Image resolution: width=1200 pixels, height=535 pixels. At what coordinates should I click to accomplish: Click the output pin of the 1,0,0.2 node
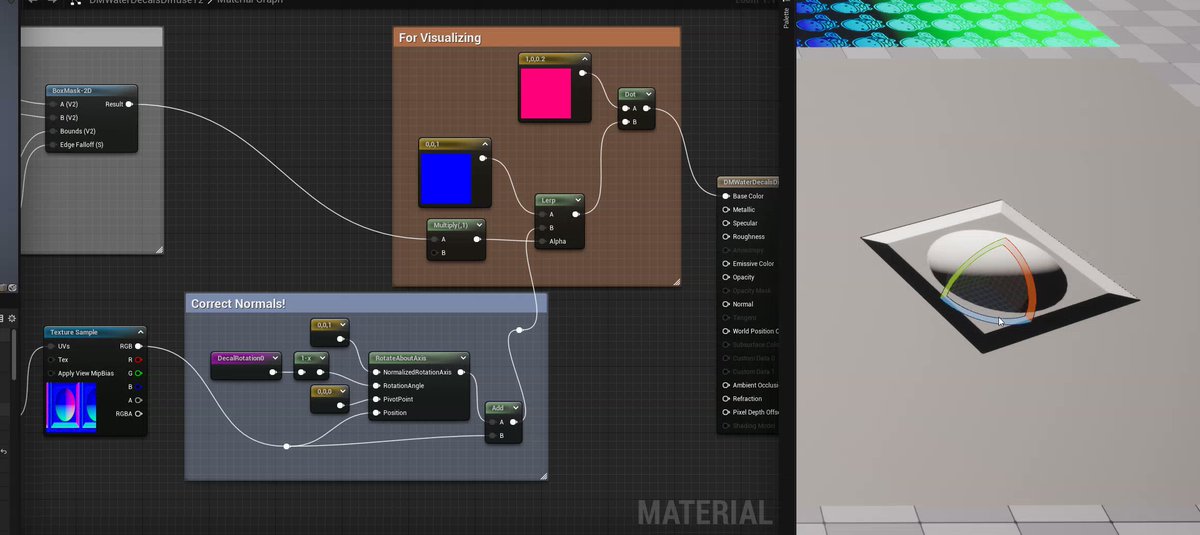pos(583,73)
